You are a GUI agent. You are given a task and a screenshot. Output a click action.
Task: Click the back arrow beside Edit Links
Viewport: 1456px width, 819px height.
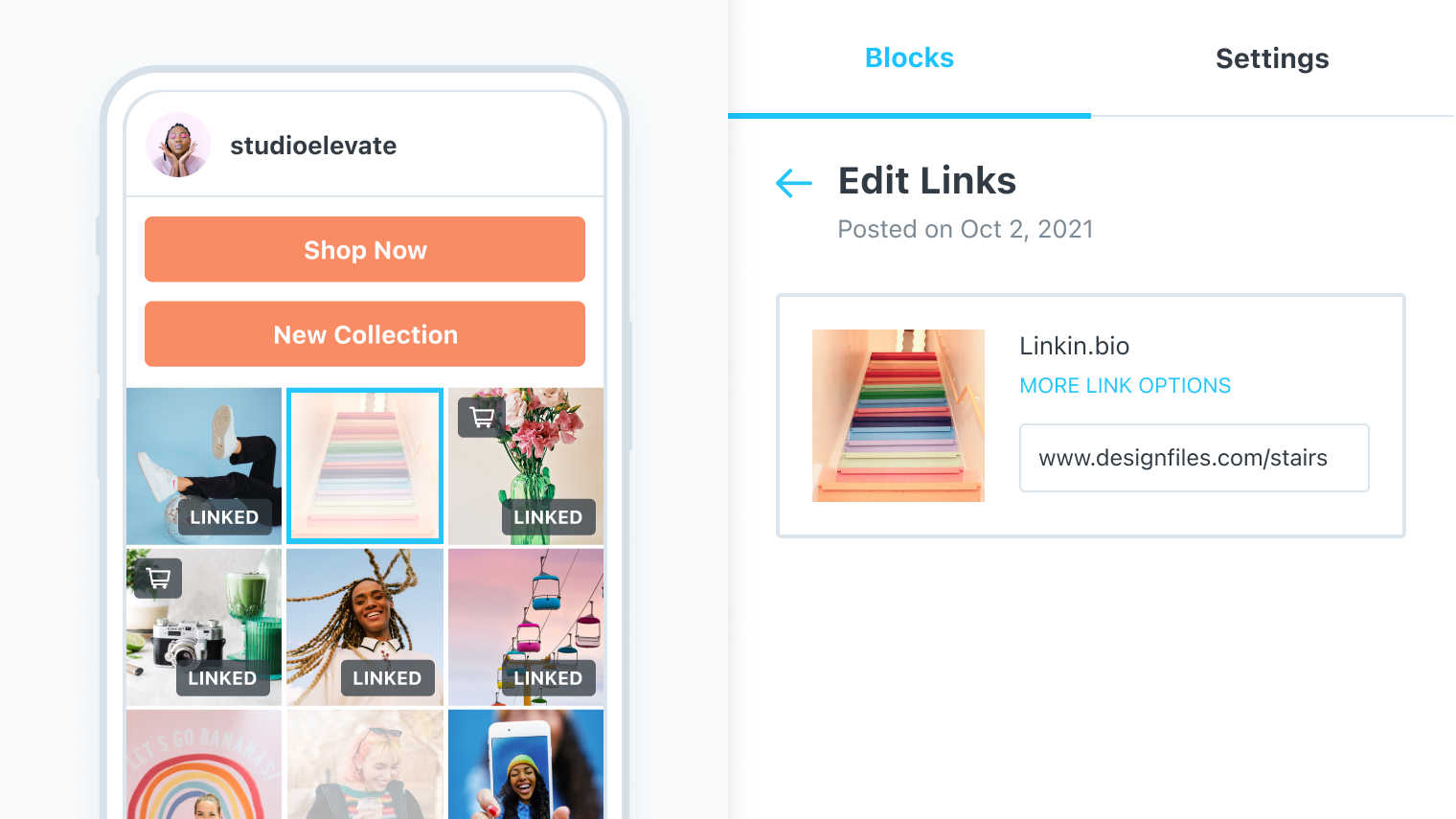coord(793,182)
